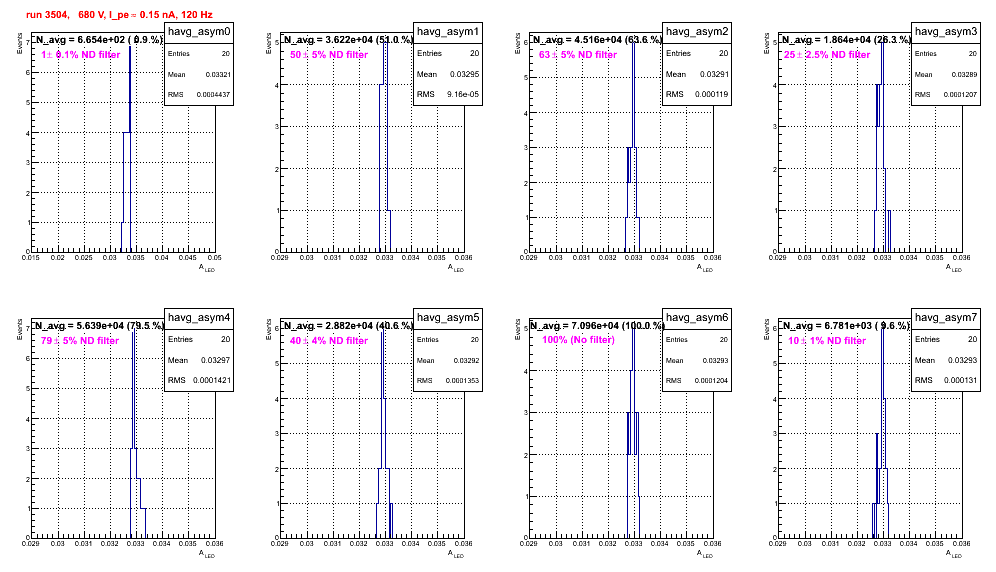Select the havg_asym5 stats box title
This screenshot has width=996, height=572.
pos(448,318)
